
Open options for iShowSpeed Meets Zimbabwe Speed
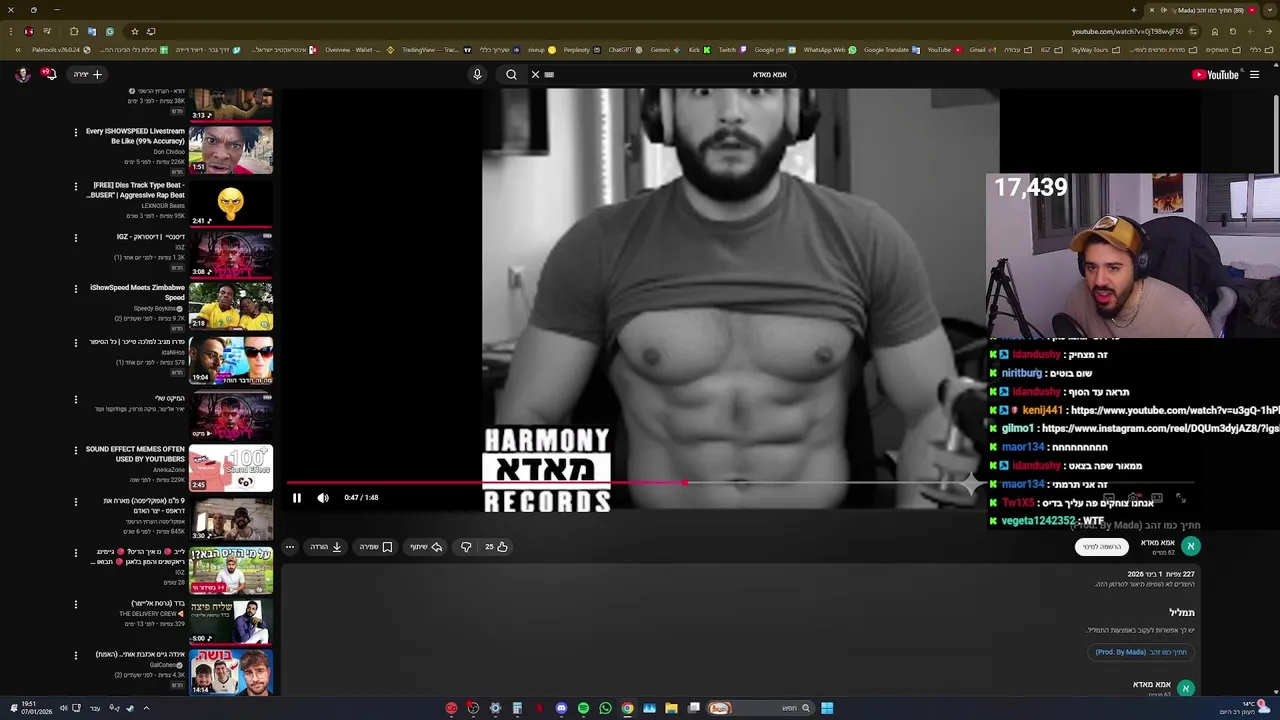click(75, 289)
